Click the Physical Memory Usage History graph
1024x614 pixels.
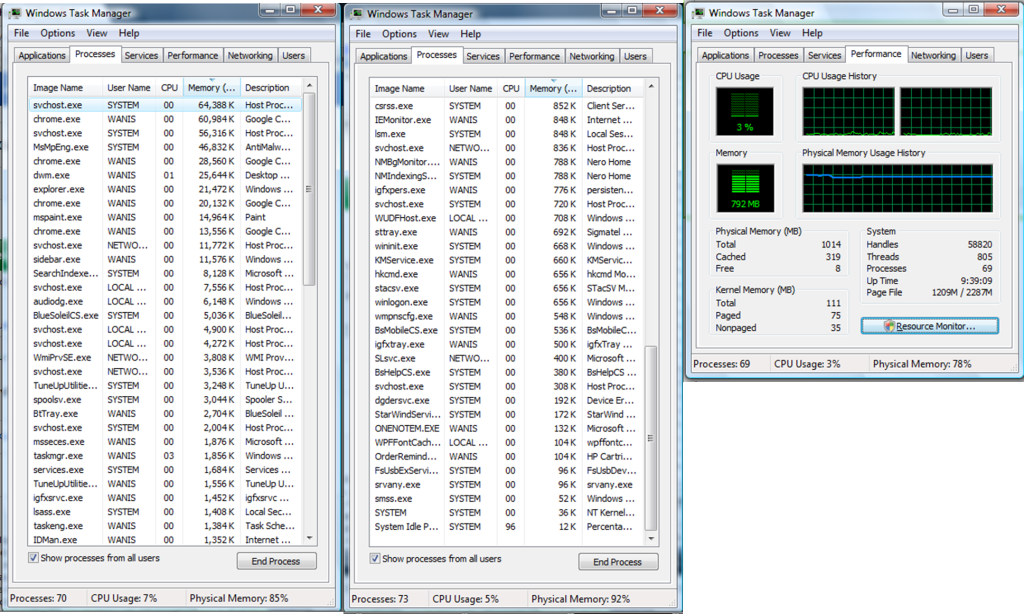pyautogui.click(x=897, y=188)
